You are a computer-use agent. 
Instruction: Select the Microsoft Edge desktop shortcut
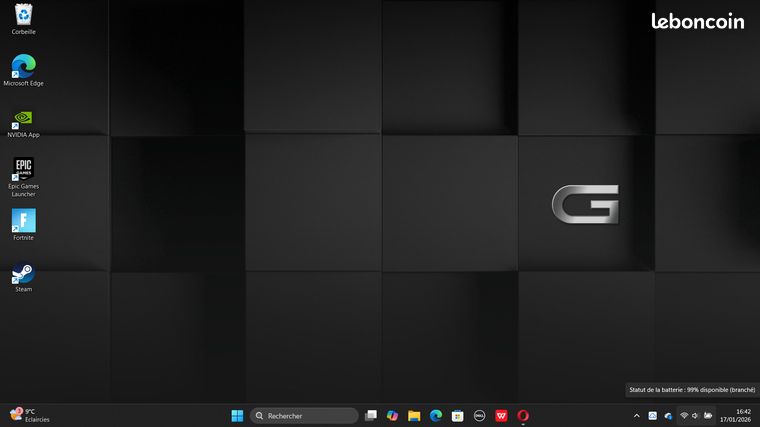23,70
